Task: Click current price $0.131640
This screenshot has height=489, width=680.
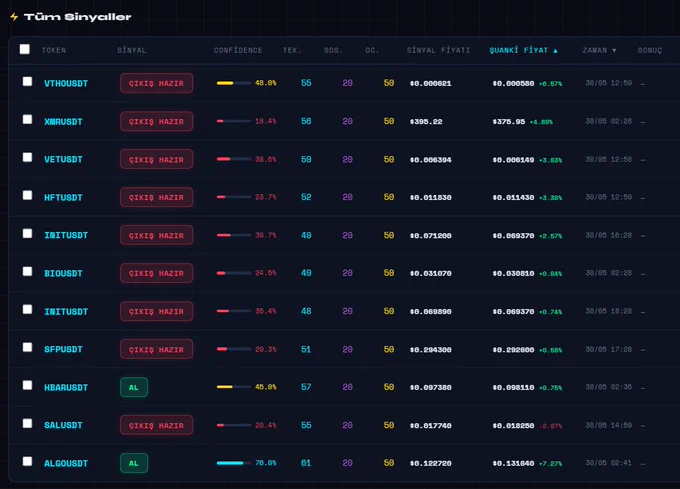Action: tap(513, 463)
